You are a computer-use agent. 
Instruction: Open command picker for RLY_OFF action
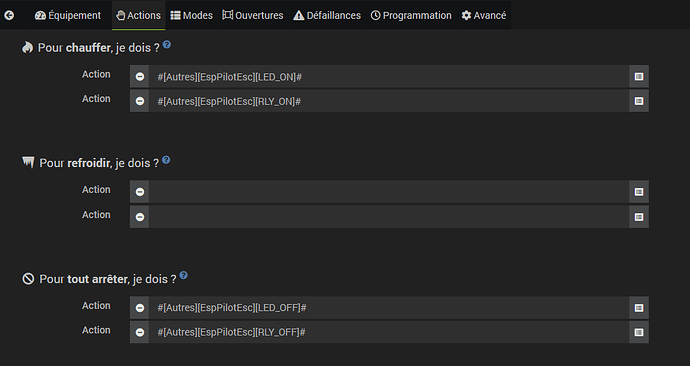(x=639, y=332)
